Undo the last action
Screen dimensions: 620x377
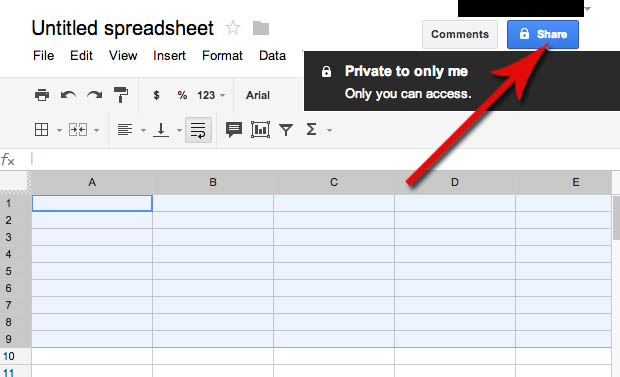[x=68, y=95]
